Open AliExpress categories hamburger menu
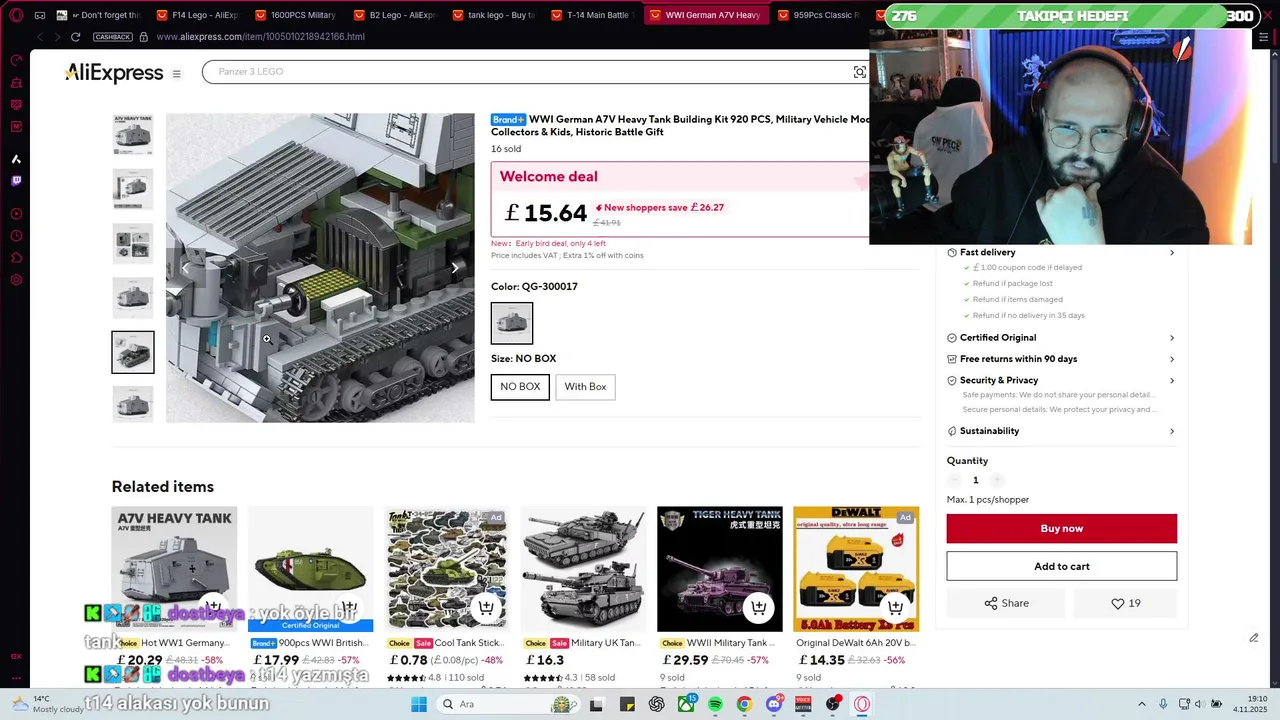1280x720 pixels. pos(176,73)
